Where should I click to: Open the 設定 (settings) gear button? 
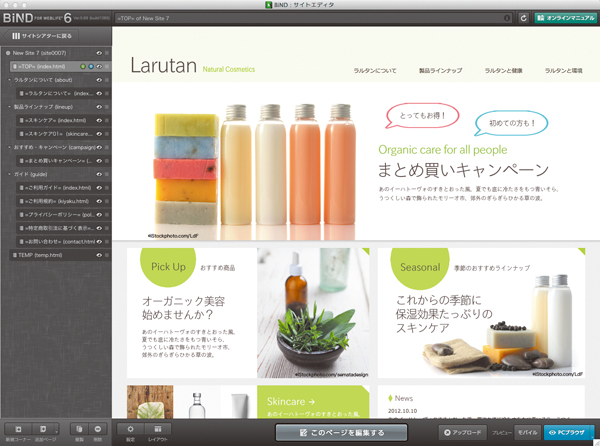[x=130, y=429]
